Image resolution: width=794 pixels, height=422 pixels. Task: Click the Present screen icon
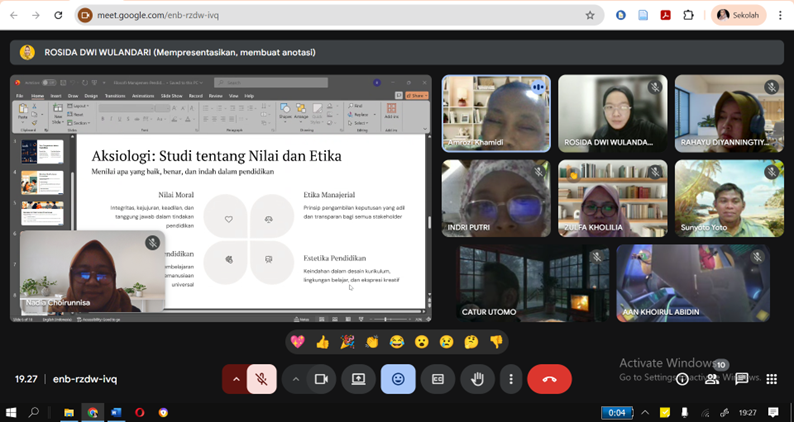pos(358,379)
